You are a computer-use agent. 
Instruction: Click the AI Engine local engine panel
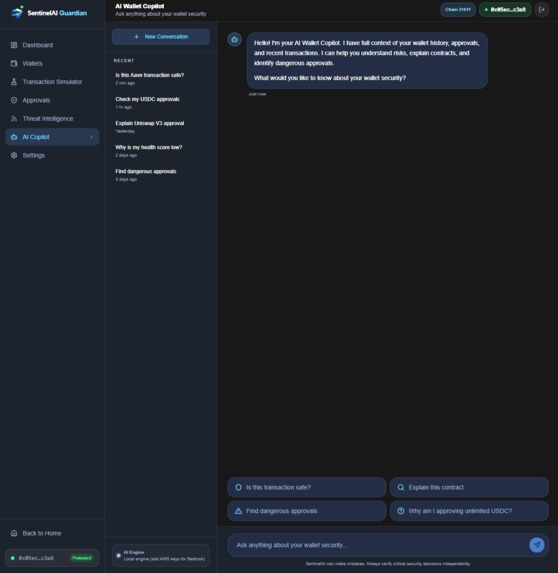tap(161, 555)
